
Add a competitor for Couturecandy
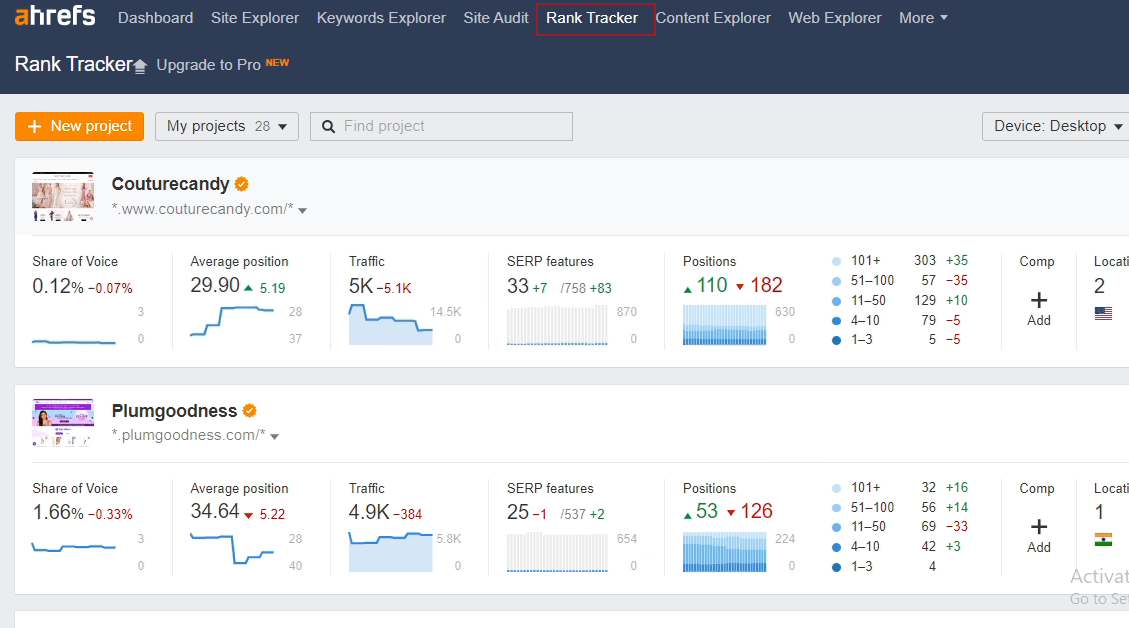tap(1038, 309)
